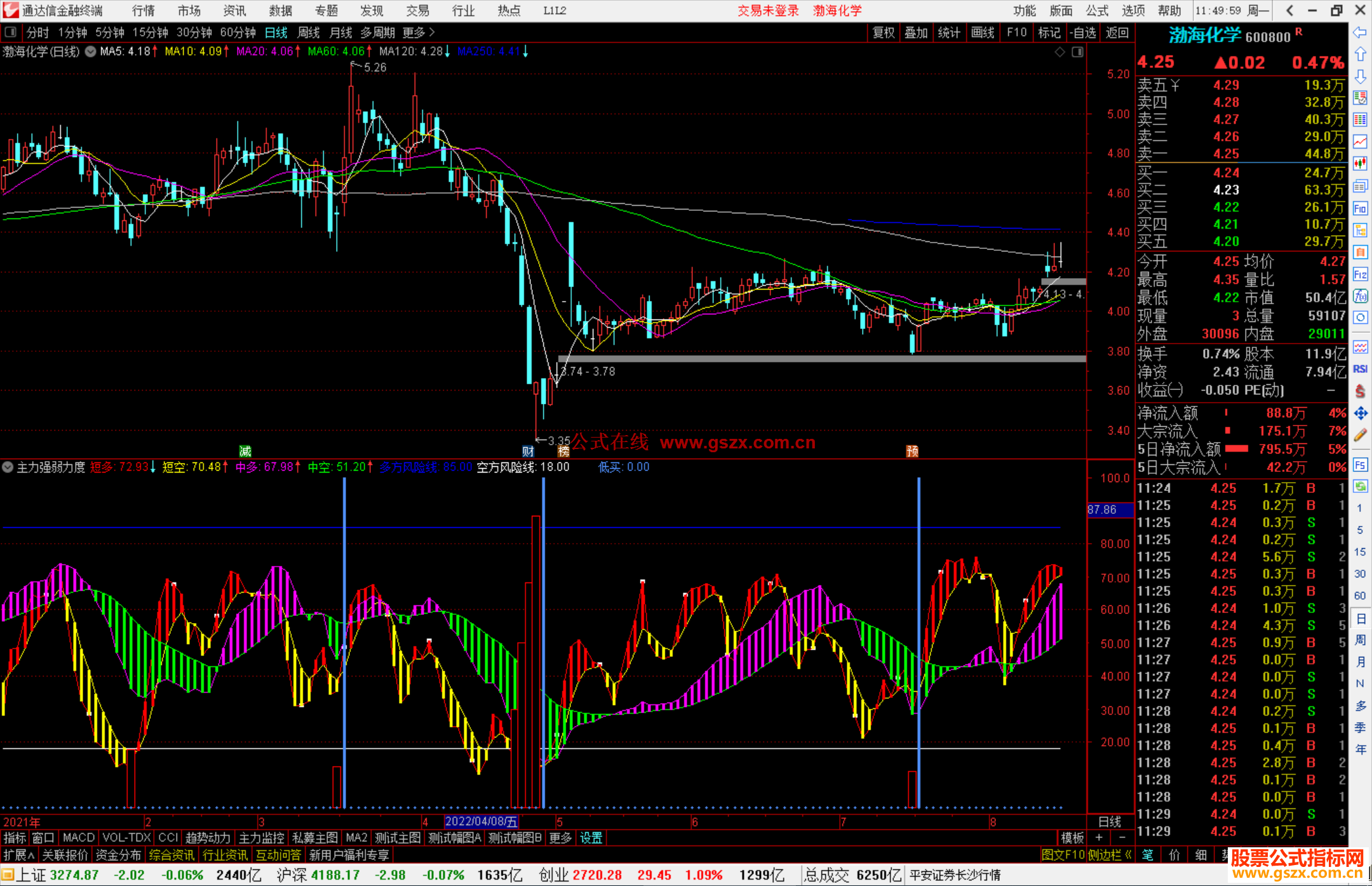Toggle the round MA indicator settings button

[x=90, y=51]
